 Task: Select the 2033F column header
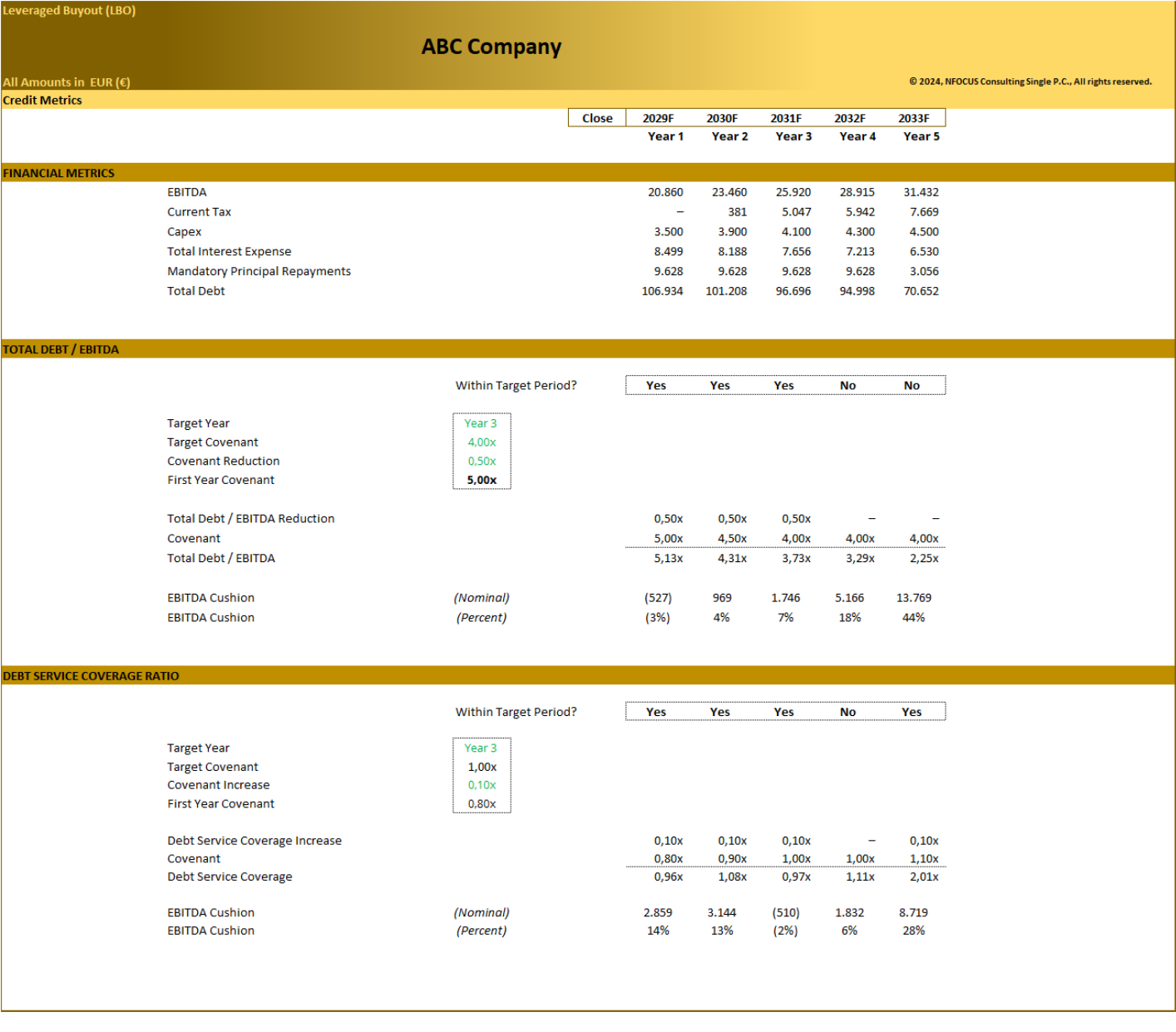[913, 118]
